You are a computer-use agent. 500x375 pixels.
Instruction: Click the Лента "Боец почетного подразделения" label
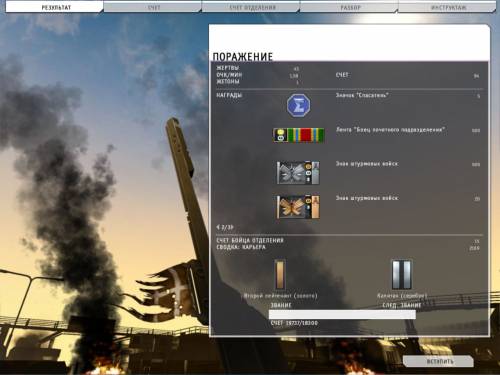click(390, 130)
